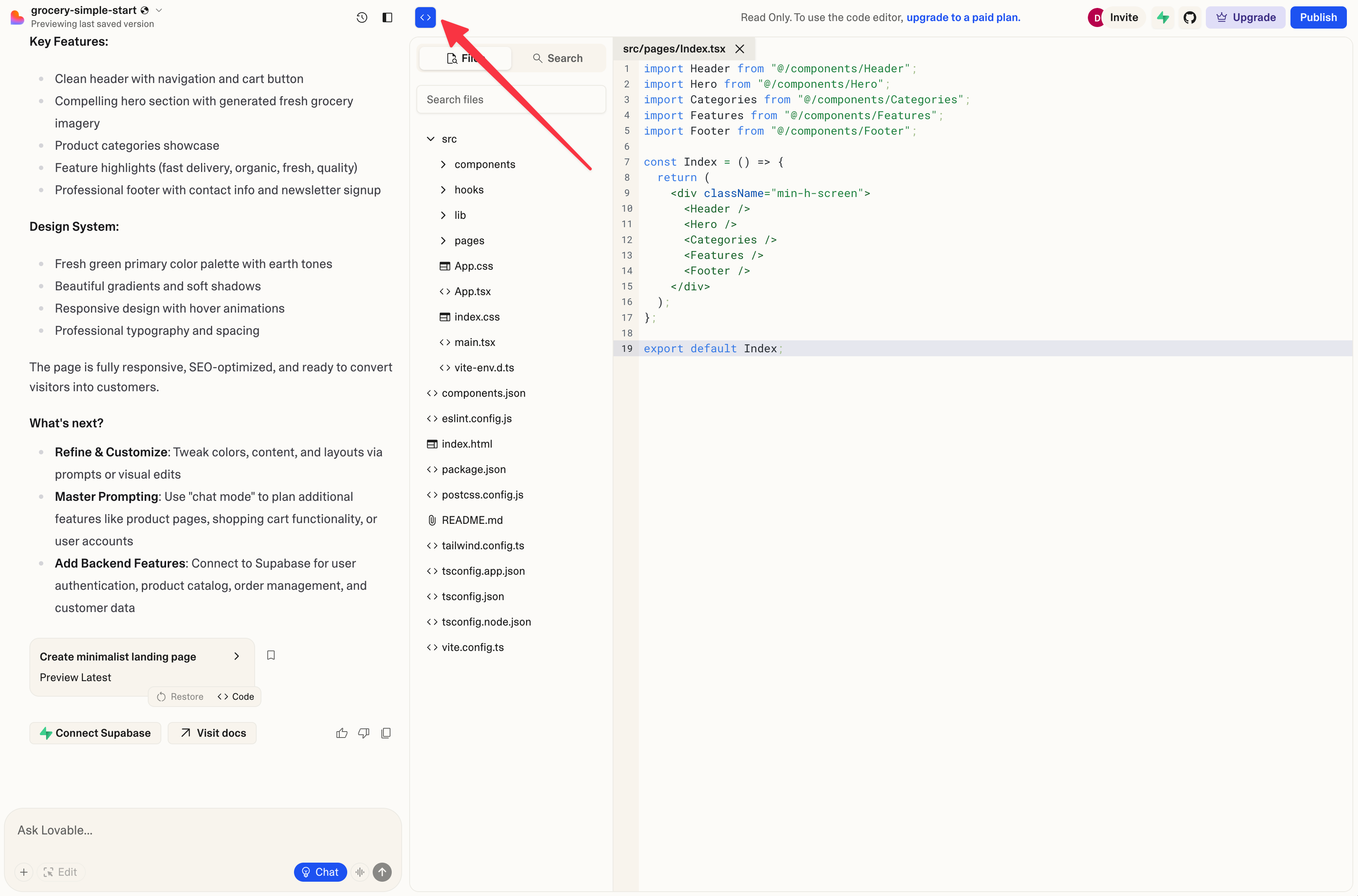Viewport: 1358px width, 896px height.
Task: Switch to the Search tab
Action: (558, 58)
